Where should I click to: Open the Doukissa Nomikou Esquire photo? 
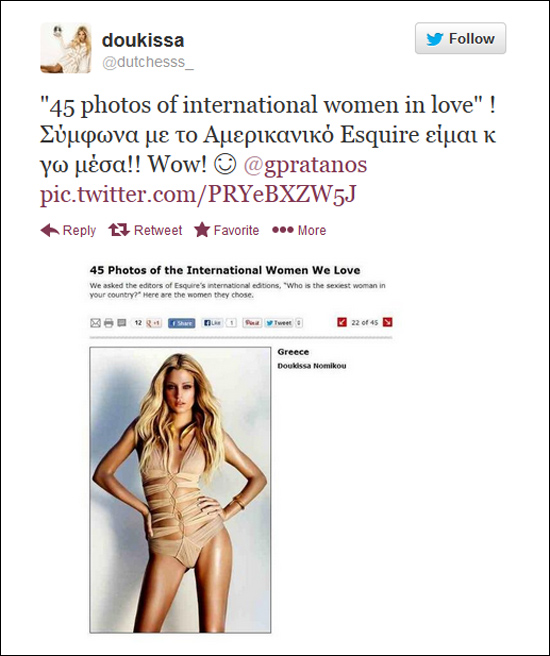(180, 490)
